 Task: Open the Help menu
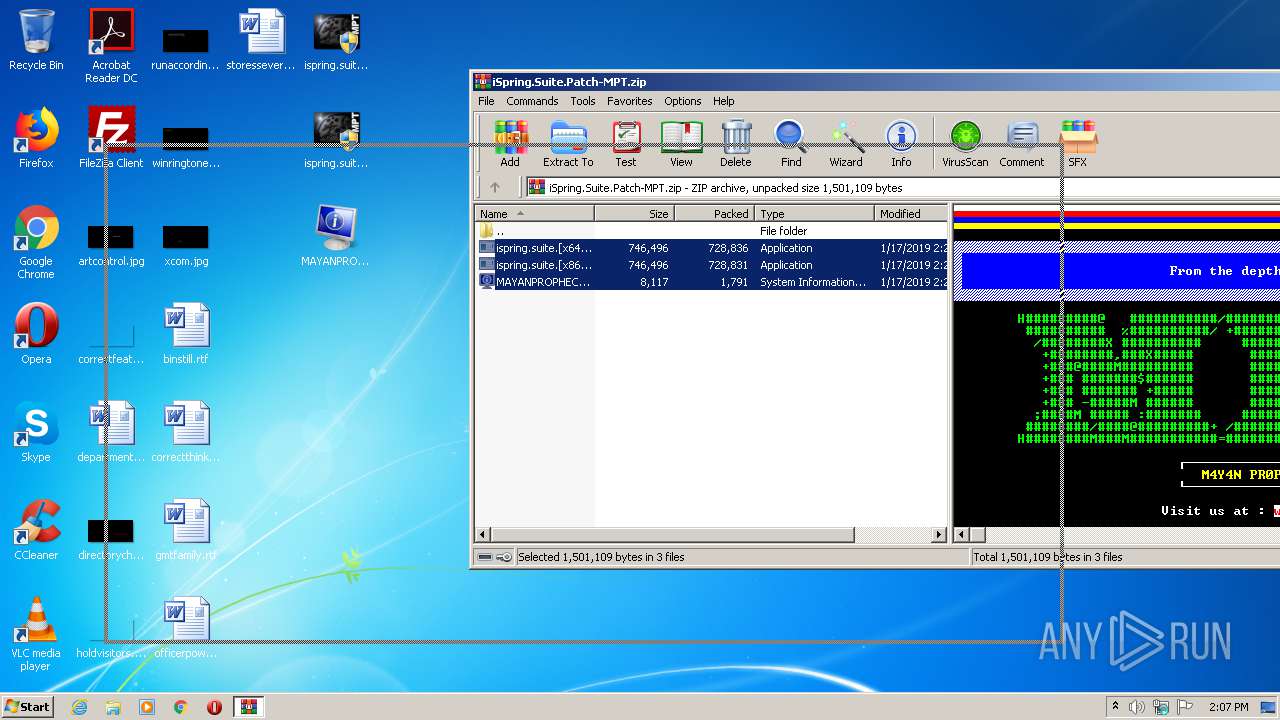click(724, 101)
